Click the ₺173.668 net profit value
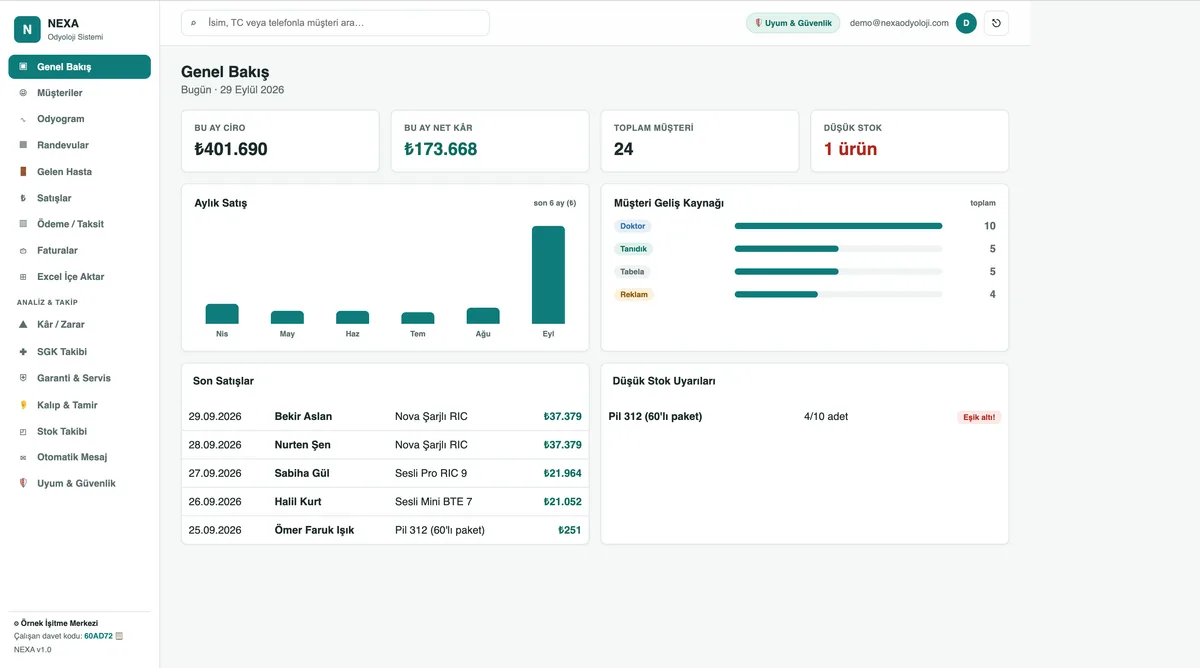1200x668 pixels. pyautogui.click(x=441, y=149)
